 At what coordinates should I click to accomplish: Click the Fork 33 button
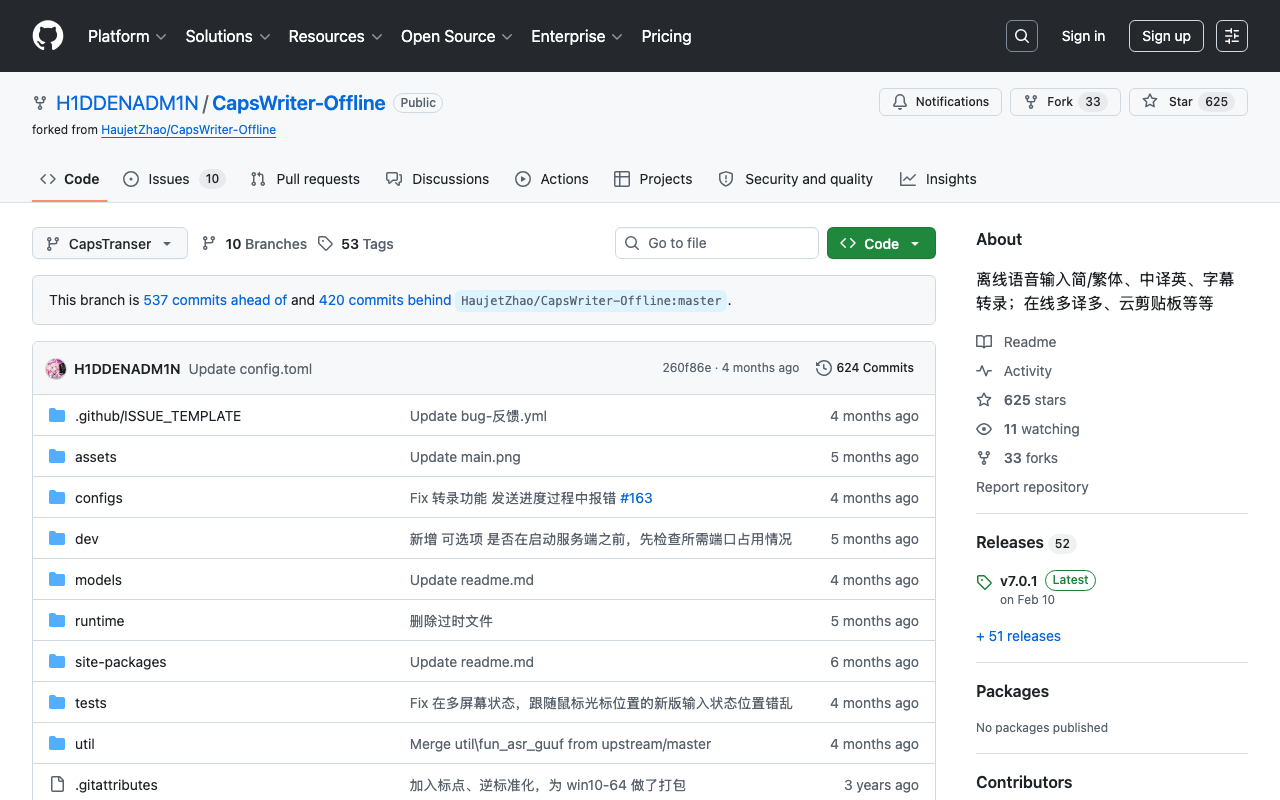tap(1065, 102)
